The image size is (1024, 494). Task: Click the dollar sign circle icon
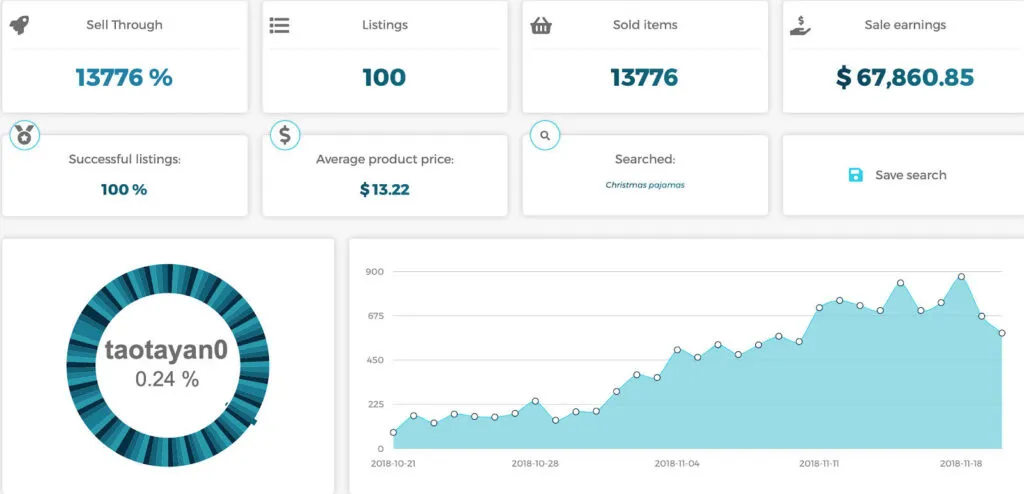pos(285,135)
